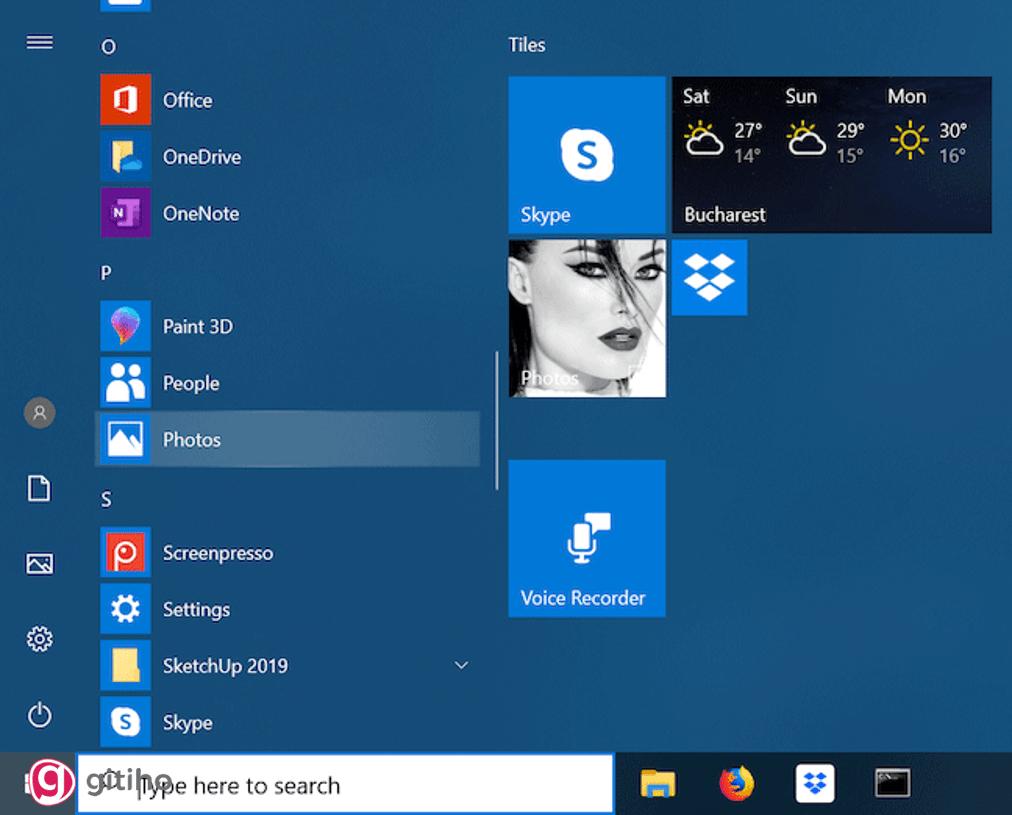The height and width of the screenshot is (815, 1012).
Task: Open the People app
Action: tap(190, 383)
